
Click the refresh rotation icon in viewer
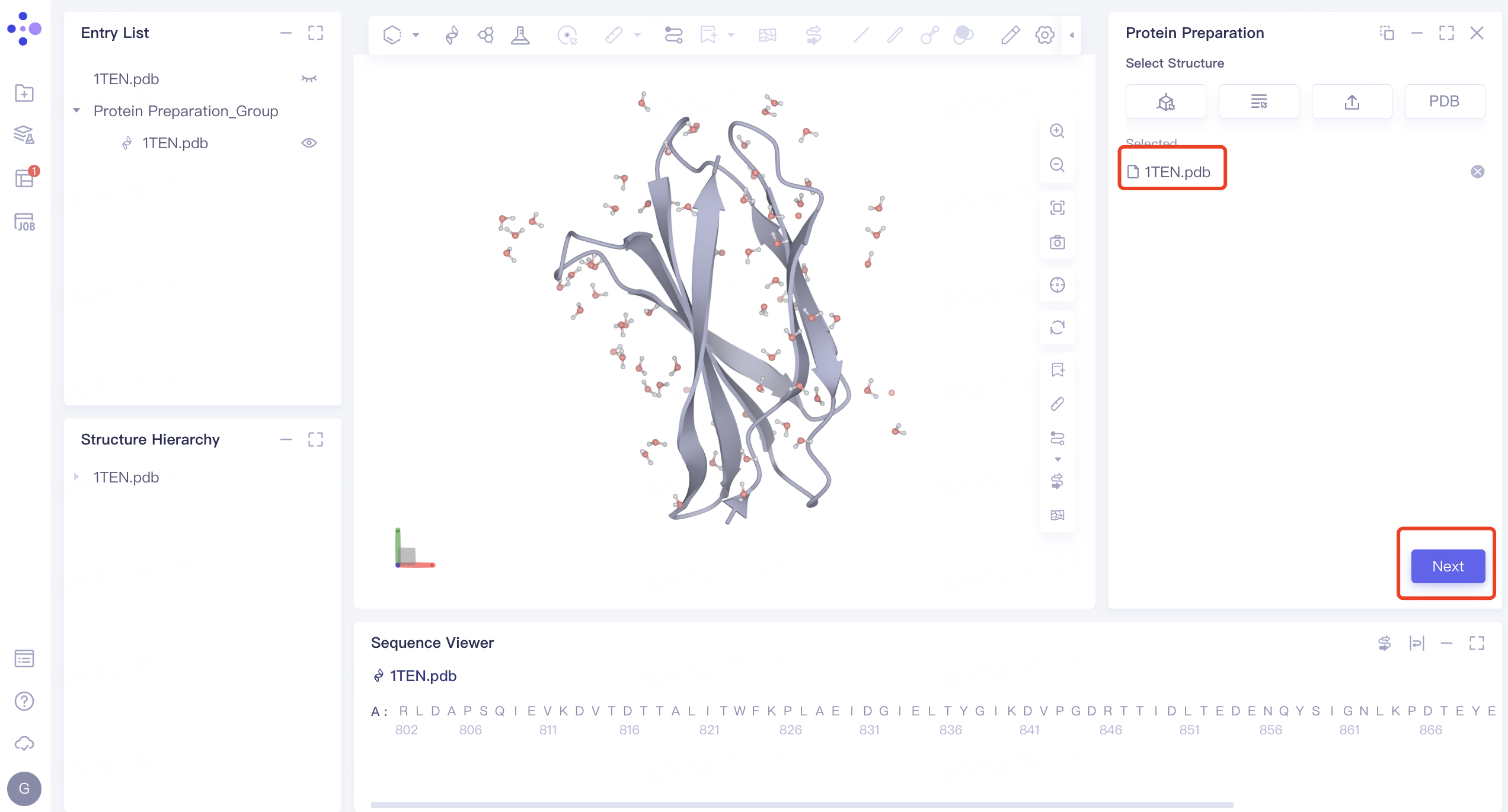(x=1057, y=327)
